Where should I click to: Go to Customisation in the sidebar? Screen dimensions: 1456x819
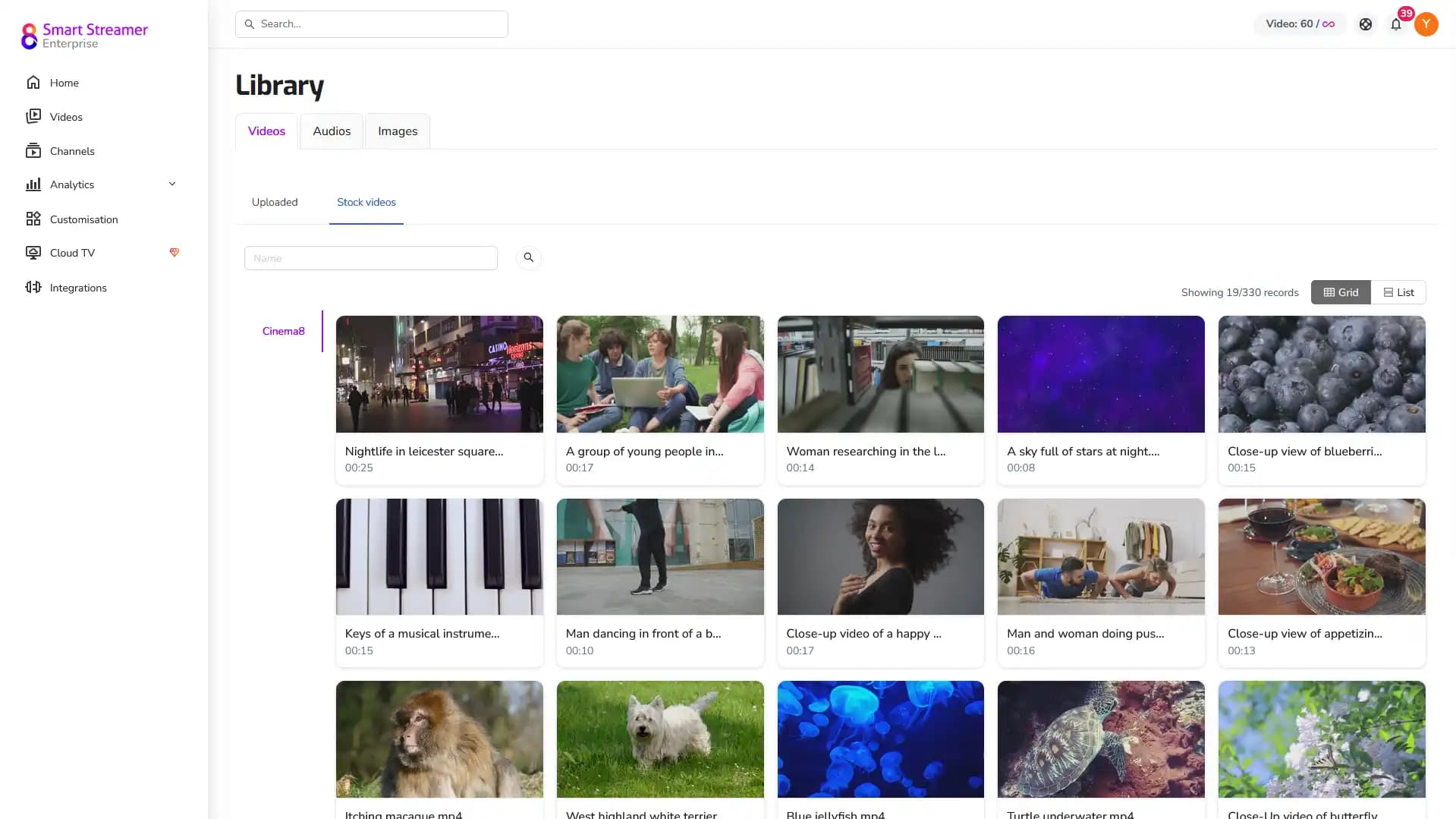click(x=83, y=219)
